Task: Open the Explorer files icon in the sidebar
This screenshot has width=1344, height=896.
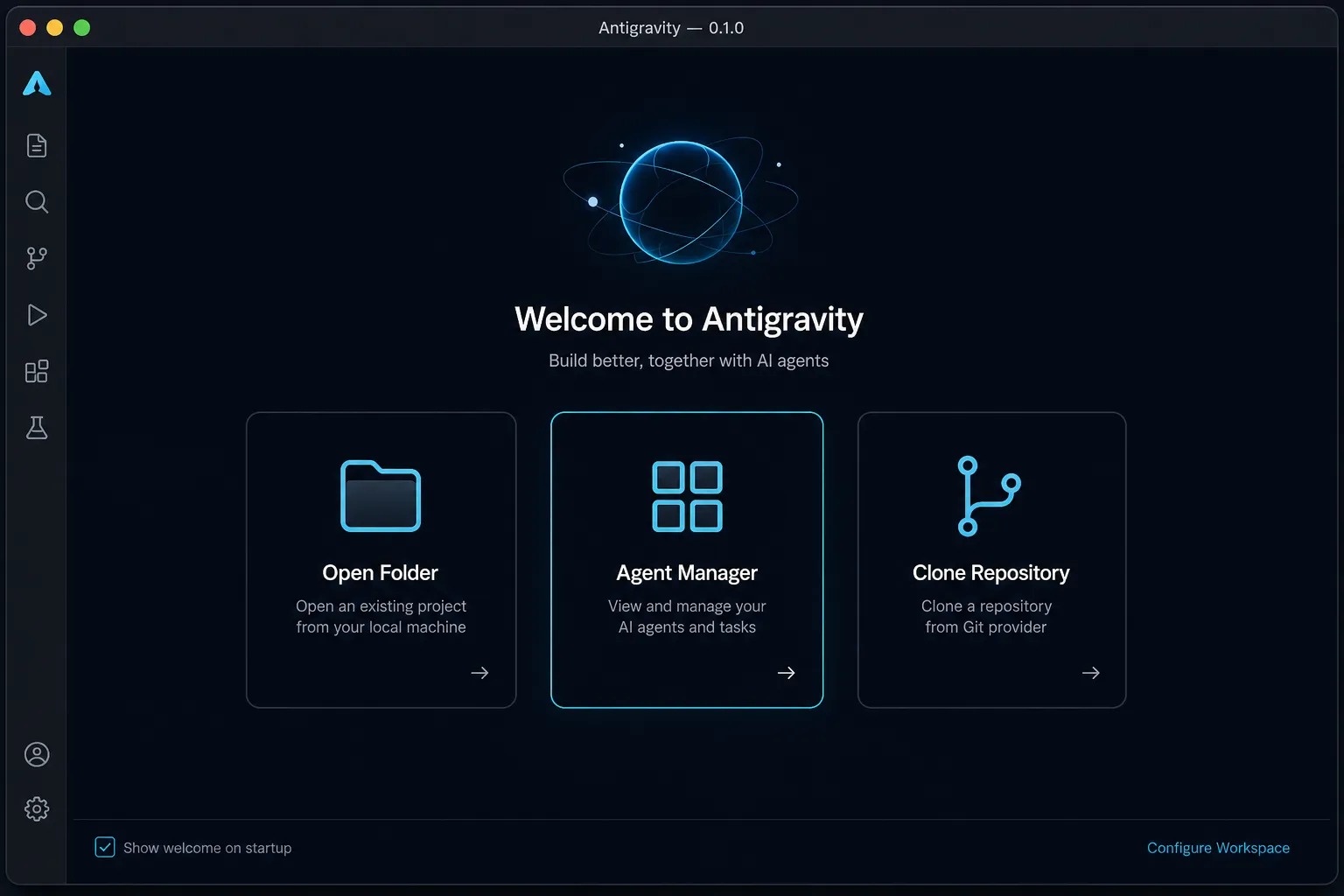Action: point(37,145)
